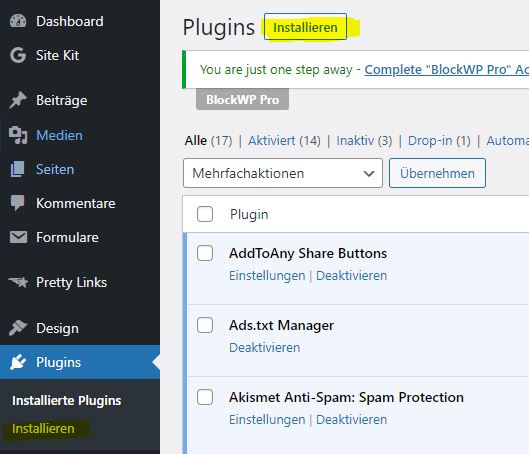This screenshot has height=454, width=529.
Task: Open Installieren submenu under Plugins
Action: [43, 429]
